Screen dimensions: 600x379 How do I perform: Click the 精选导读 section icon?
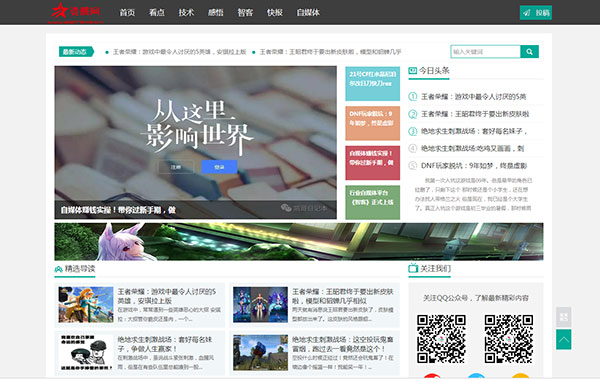coord(59,269)
